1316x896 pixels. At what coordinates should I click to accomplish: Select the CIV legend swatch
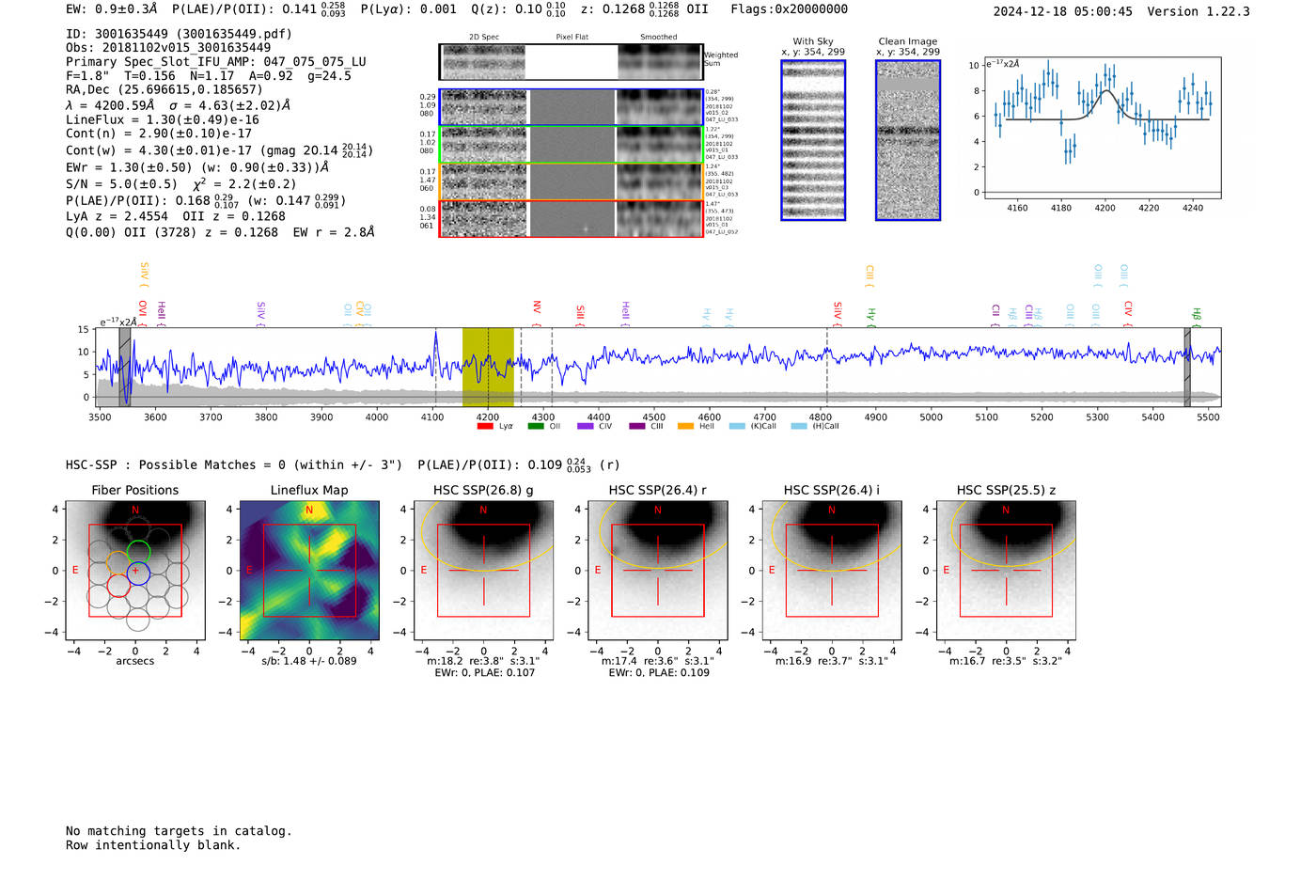tap(586, 426)
